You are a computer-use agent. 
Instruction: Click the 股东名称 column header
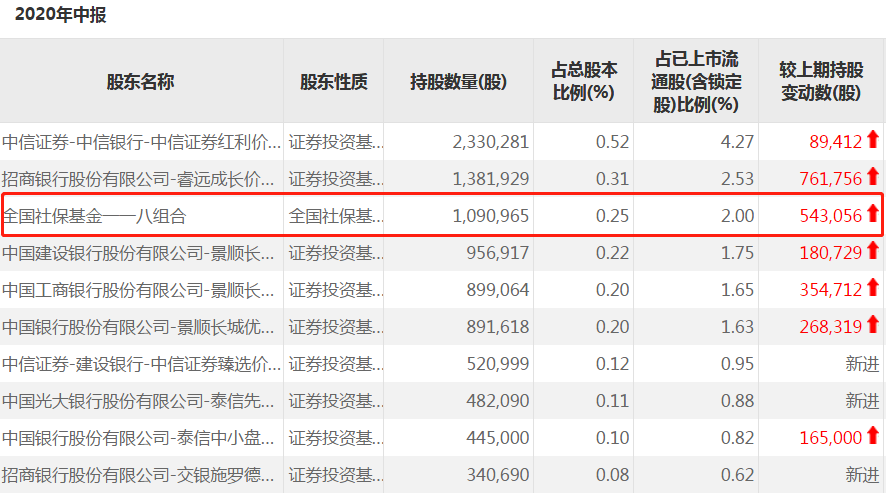[x=140, y=82]
